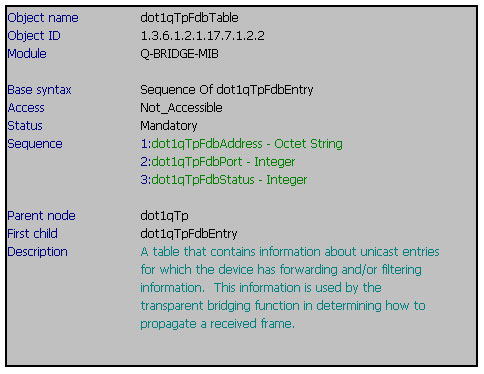Click the Sequence label

[35, 144]
